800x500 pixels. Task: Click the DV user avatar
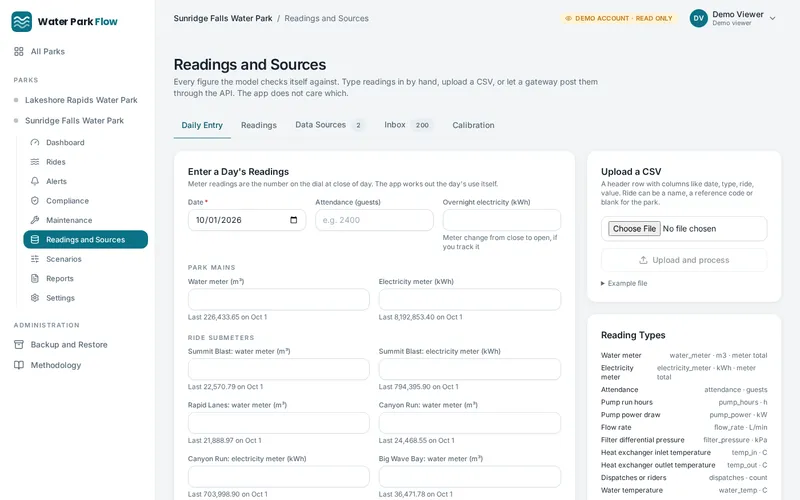[698, 18]
